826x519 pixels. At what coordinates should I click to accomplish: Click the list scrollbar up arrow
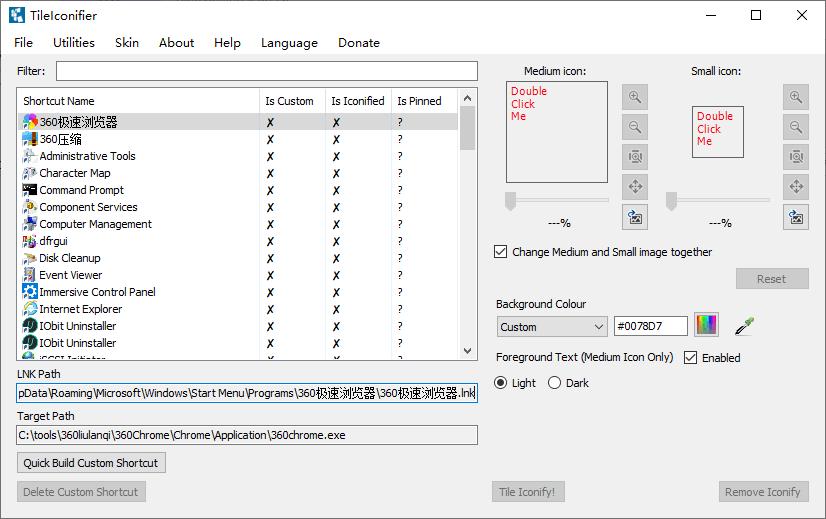tap(467, 98)
